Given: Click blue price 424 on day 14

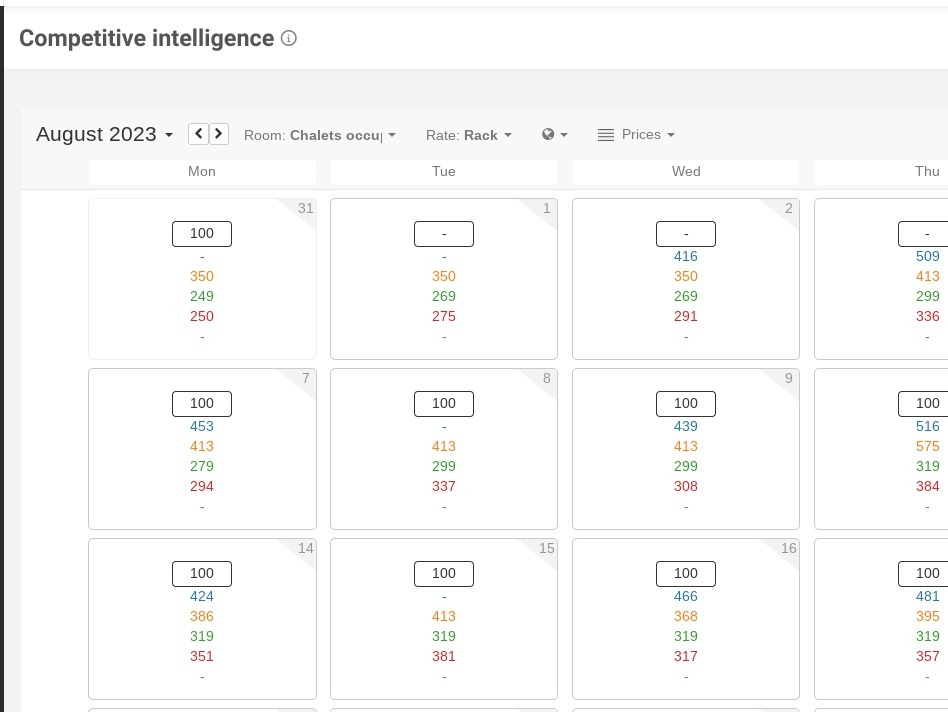Looking at the screenshot, I should (x=202, y=596).
